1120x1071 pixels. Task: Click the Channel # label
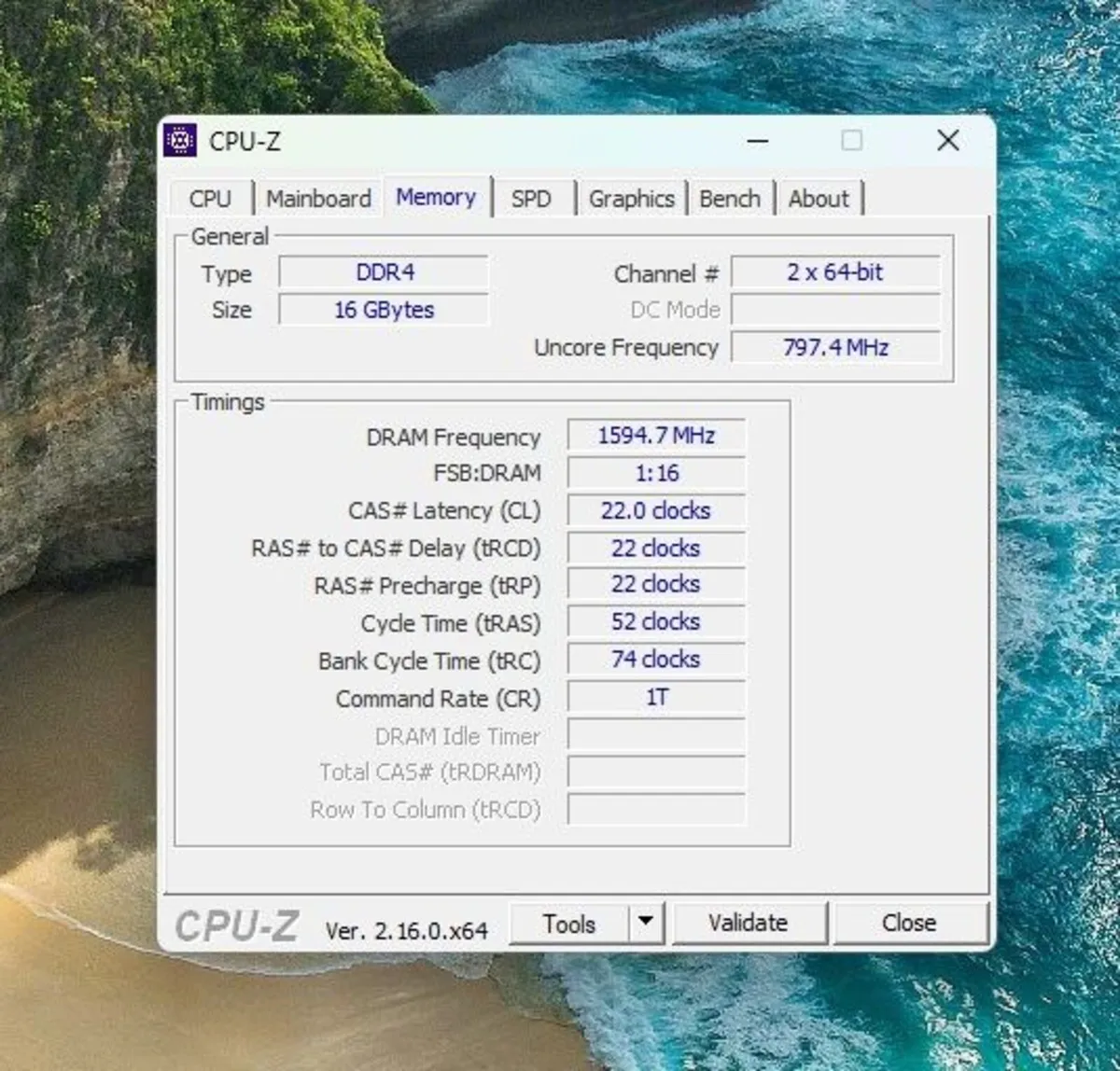(x=666, y=274)
